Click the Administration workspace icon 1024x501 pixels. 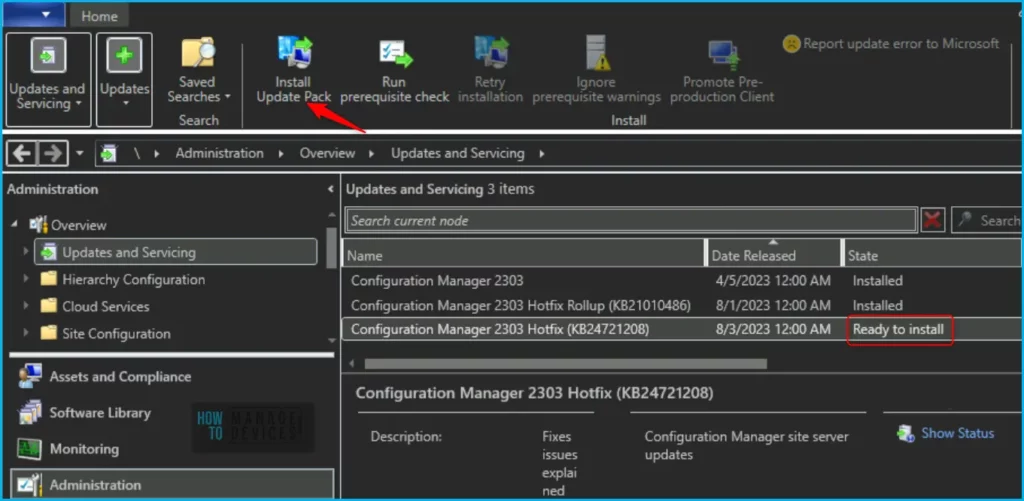point(30,485)
